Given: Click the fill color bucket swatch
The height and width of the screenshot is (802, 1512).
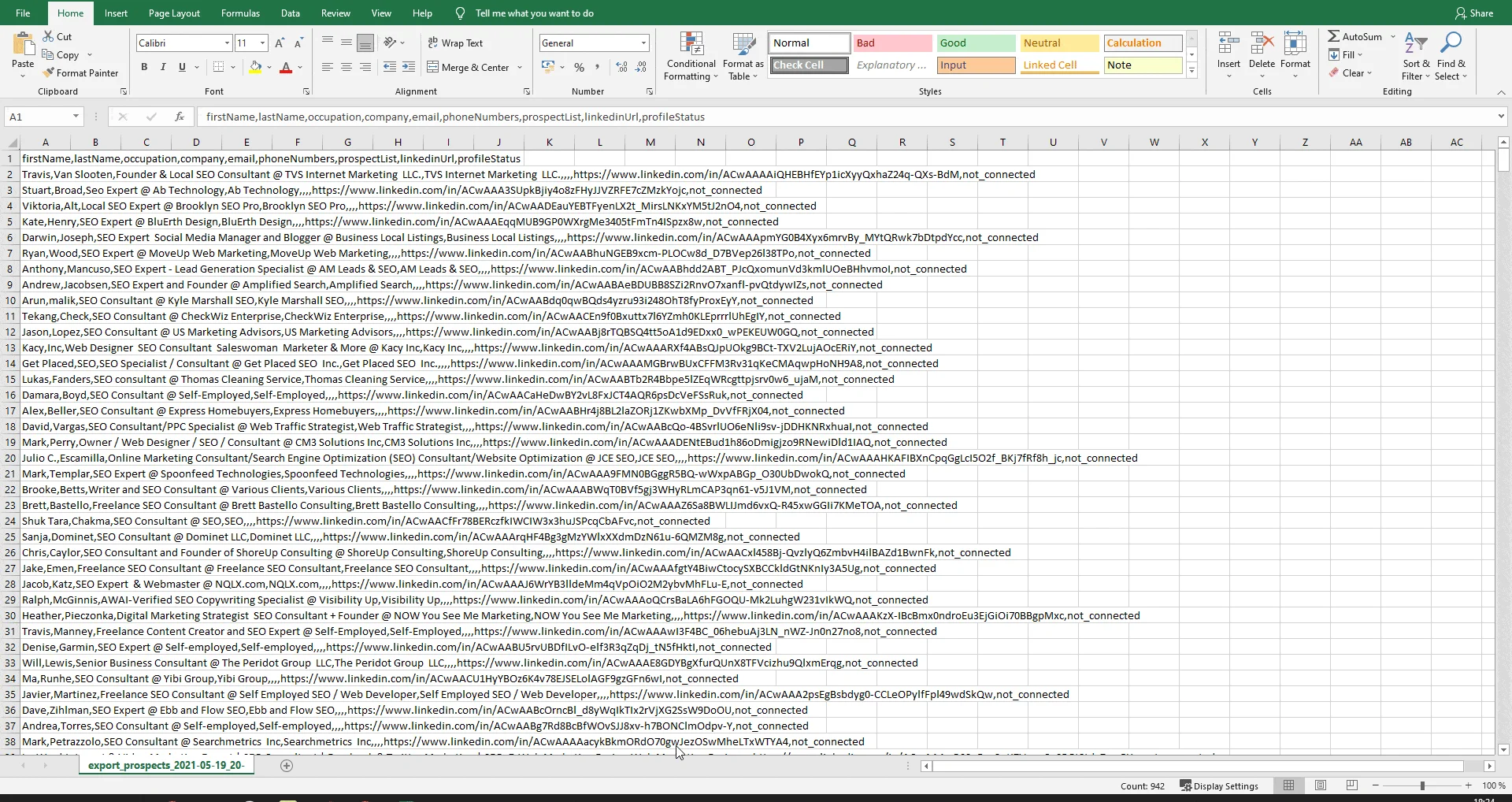Looking at the screenshot, I should point(255,67).
